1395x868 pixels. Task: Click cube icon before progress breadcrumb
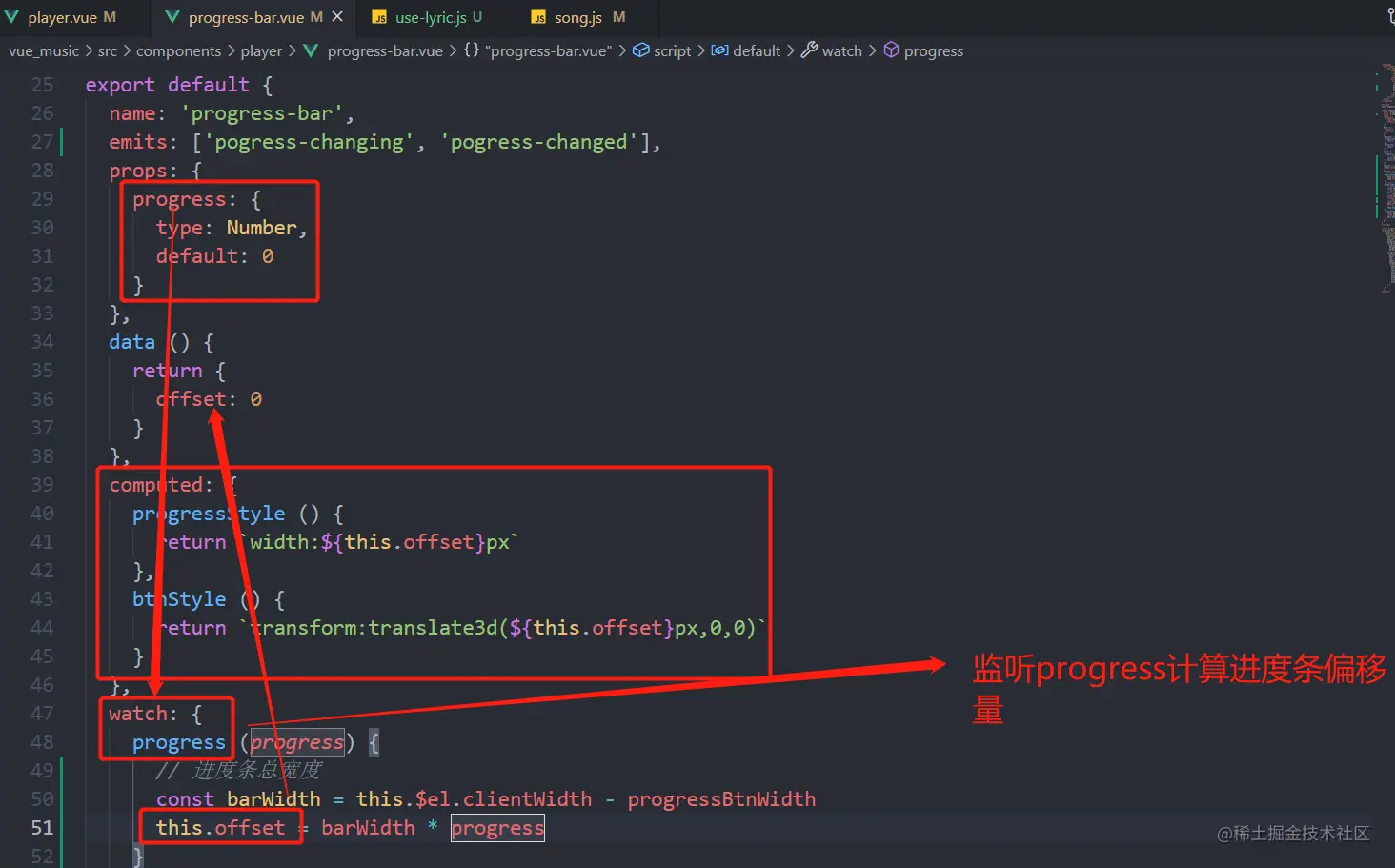(891, 50)
